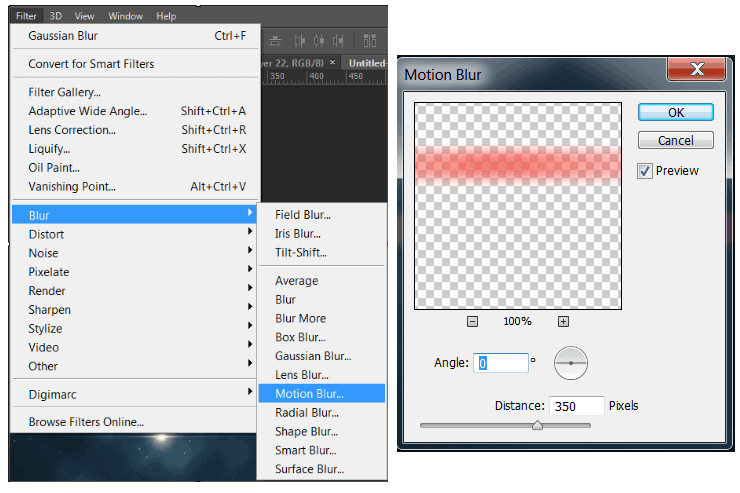The height and width of the screenshot is (493, 740).
Task: Click into the Angle input field
Action: 501,363
